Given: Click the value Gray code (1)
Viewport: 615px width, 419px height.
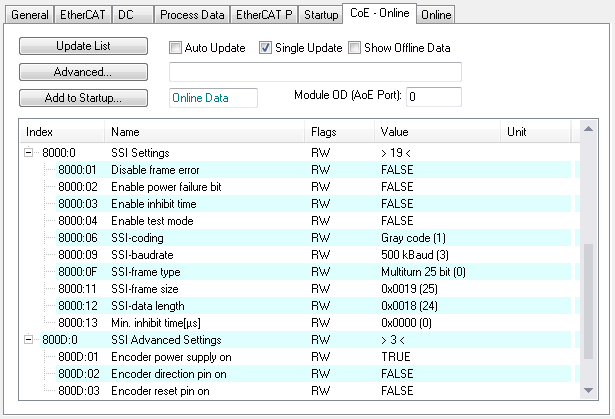Looking at the screenshot, I should 413,238.
